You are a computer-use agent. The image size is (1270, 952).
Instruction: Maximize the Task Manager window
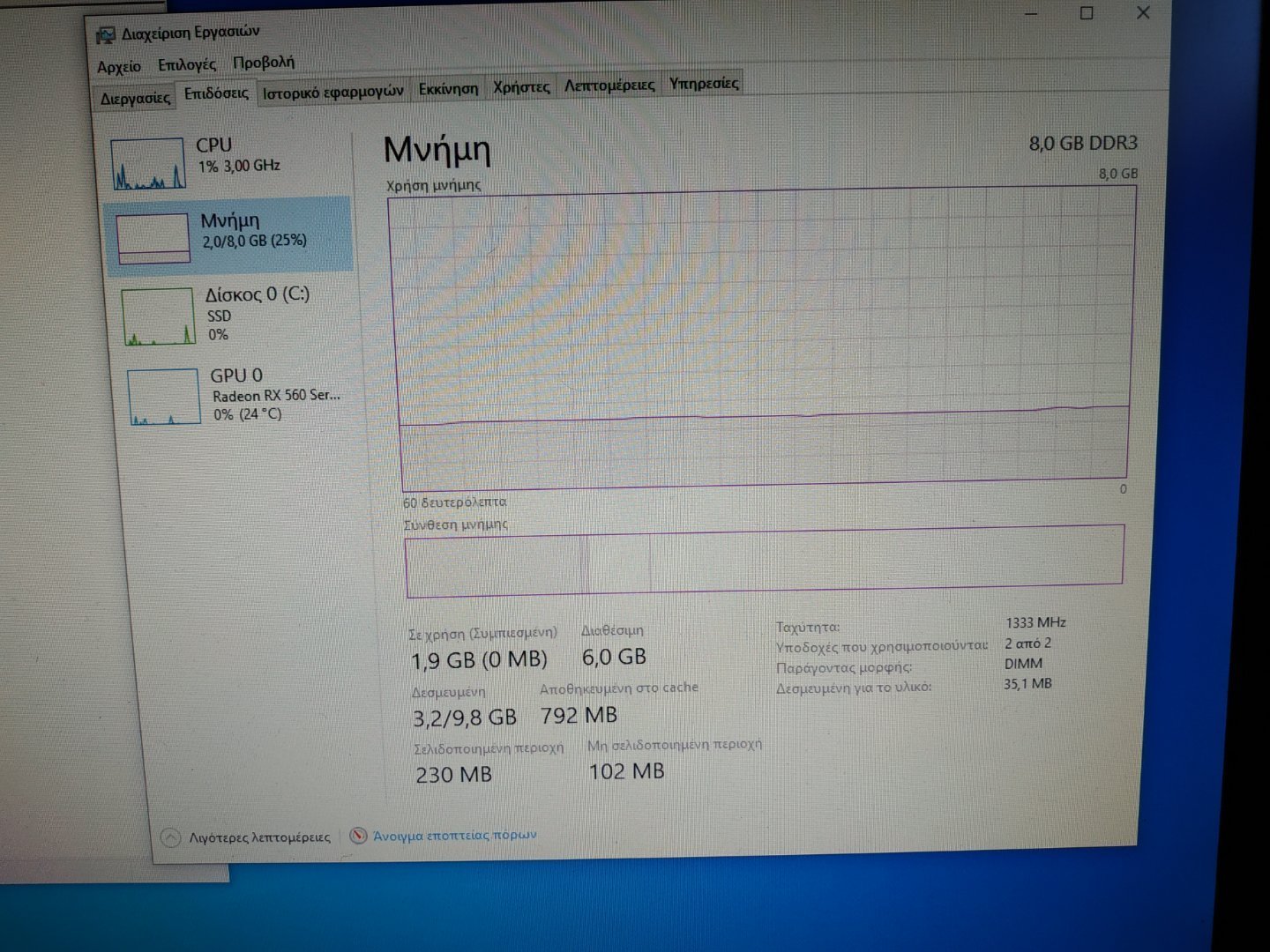point(1087,13)
